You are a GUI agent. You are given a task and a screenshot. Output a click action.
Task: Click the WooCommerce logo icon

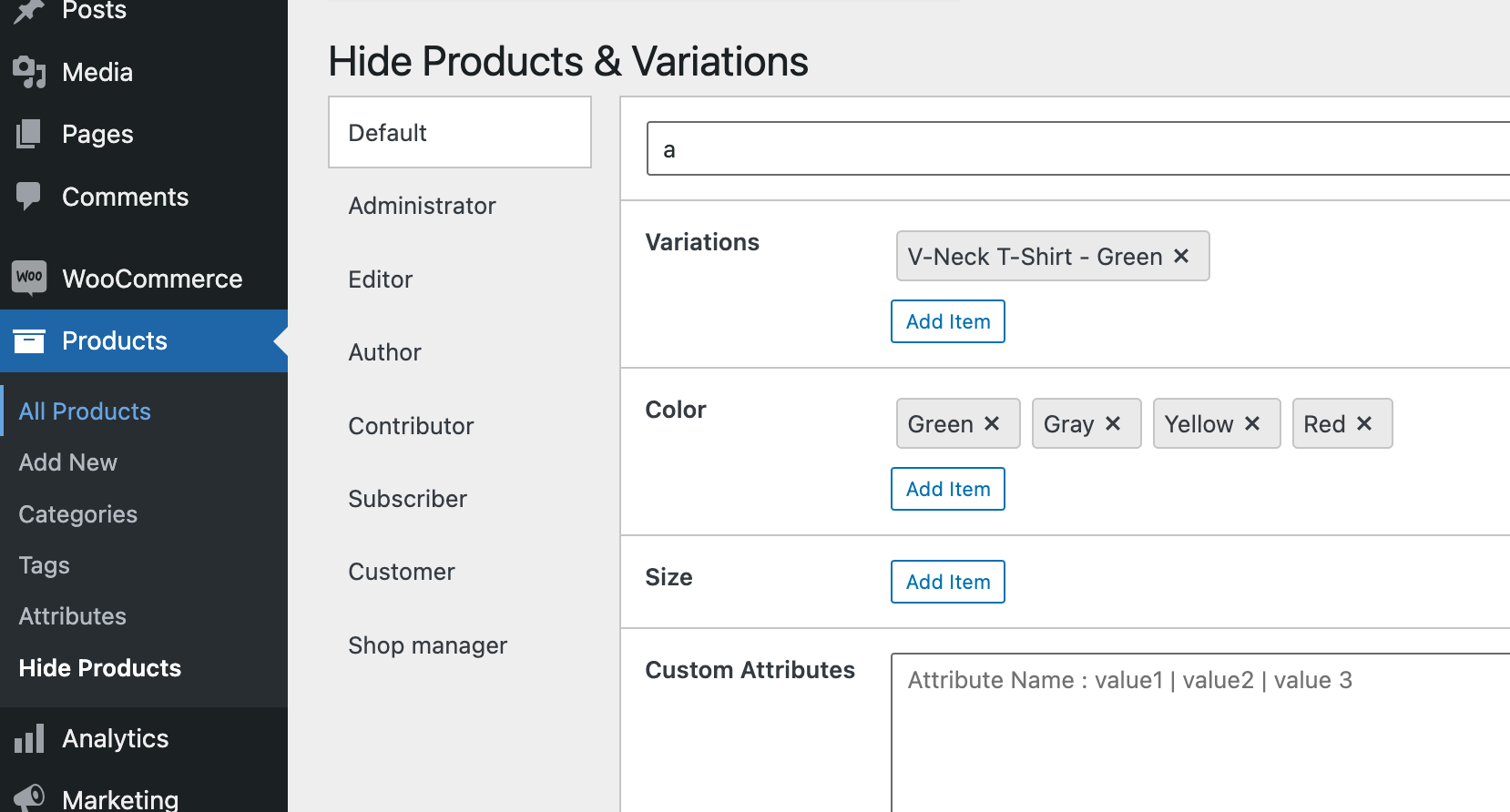(x=29, y=278)
